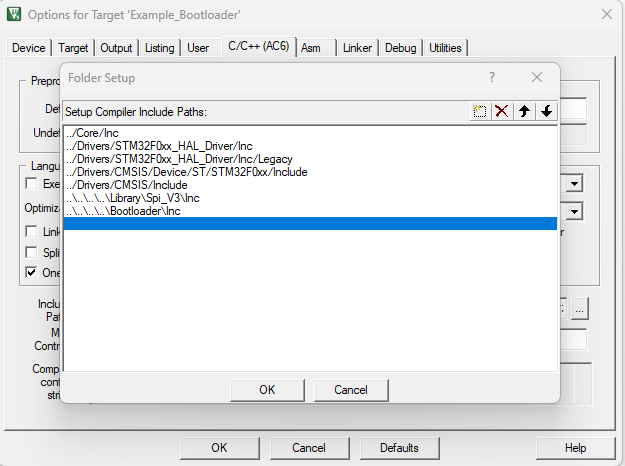
Task: Click the include paths browse button
Action: [x=582, y=308]
